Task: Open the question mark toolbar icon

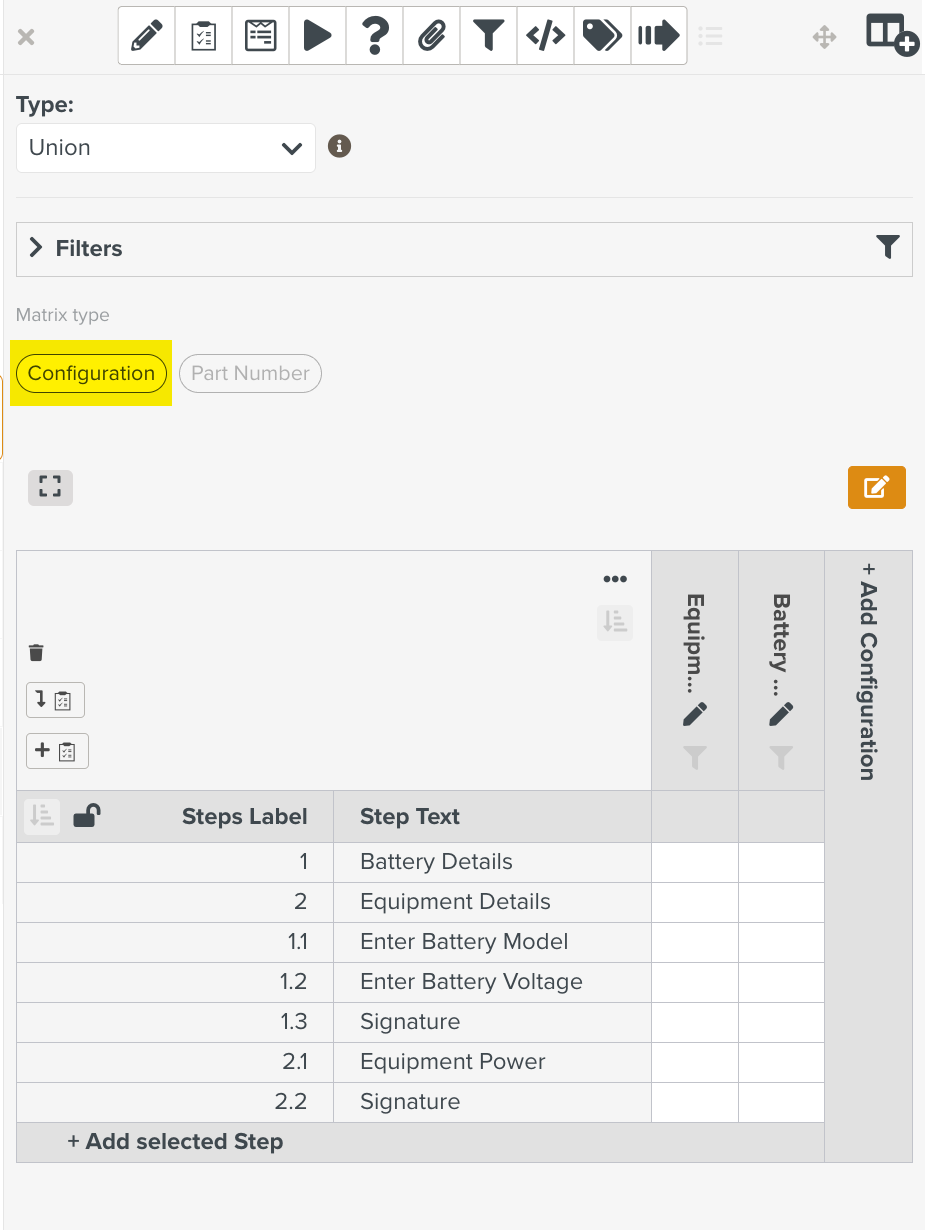Action: pos(375,37)
